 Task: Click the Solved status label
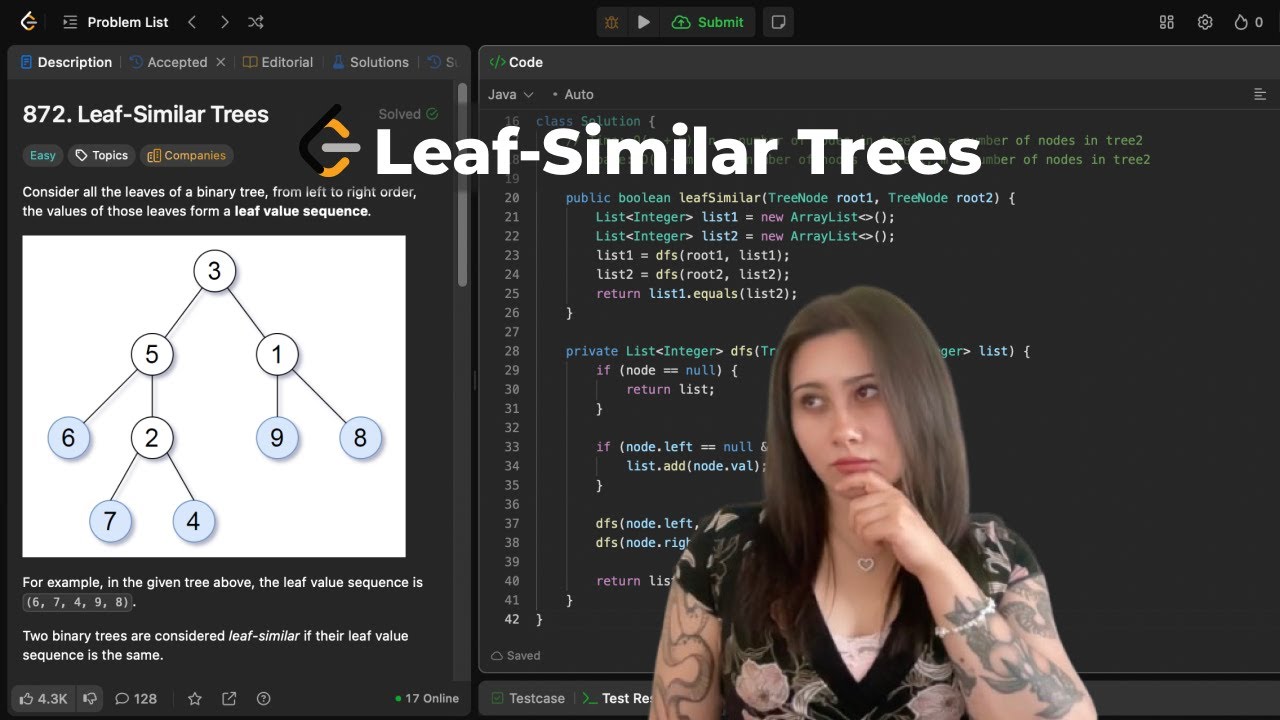[408, 114]
